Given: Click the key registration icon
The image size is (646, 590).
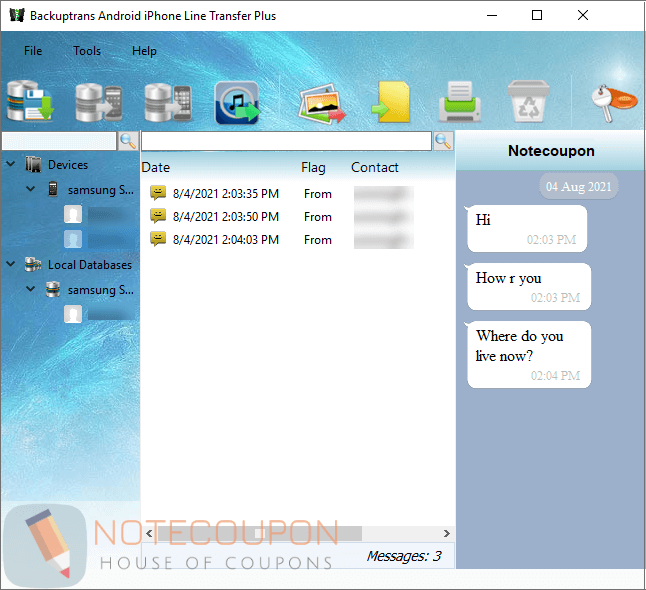Looking at the screenshot, I should (614, 103).
